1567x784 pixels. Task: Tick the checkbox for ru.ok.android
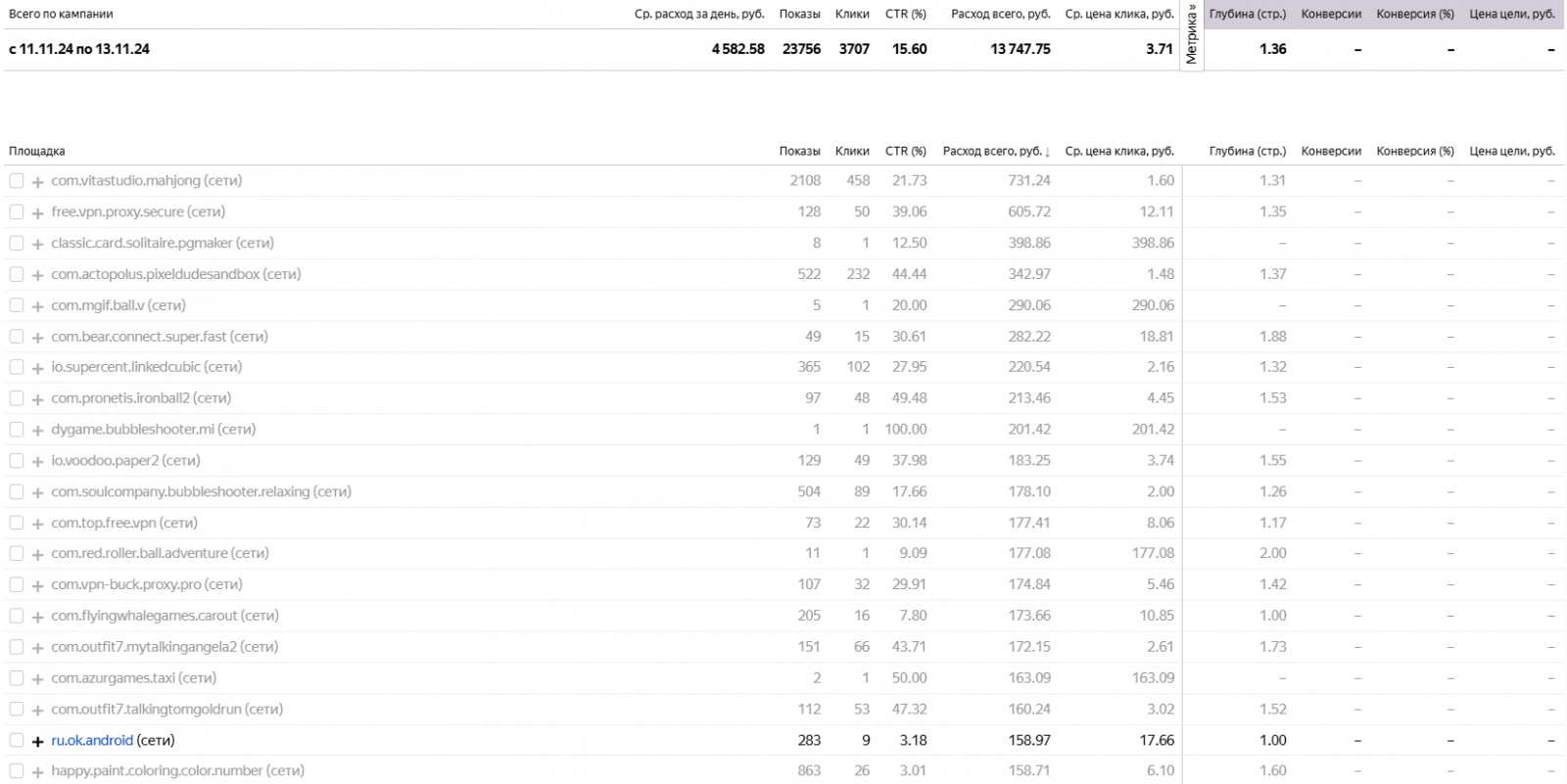(17, 741)
